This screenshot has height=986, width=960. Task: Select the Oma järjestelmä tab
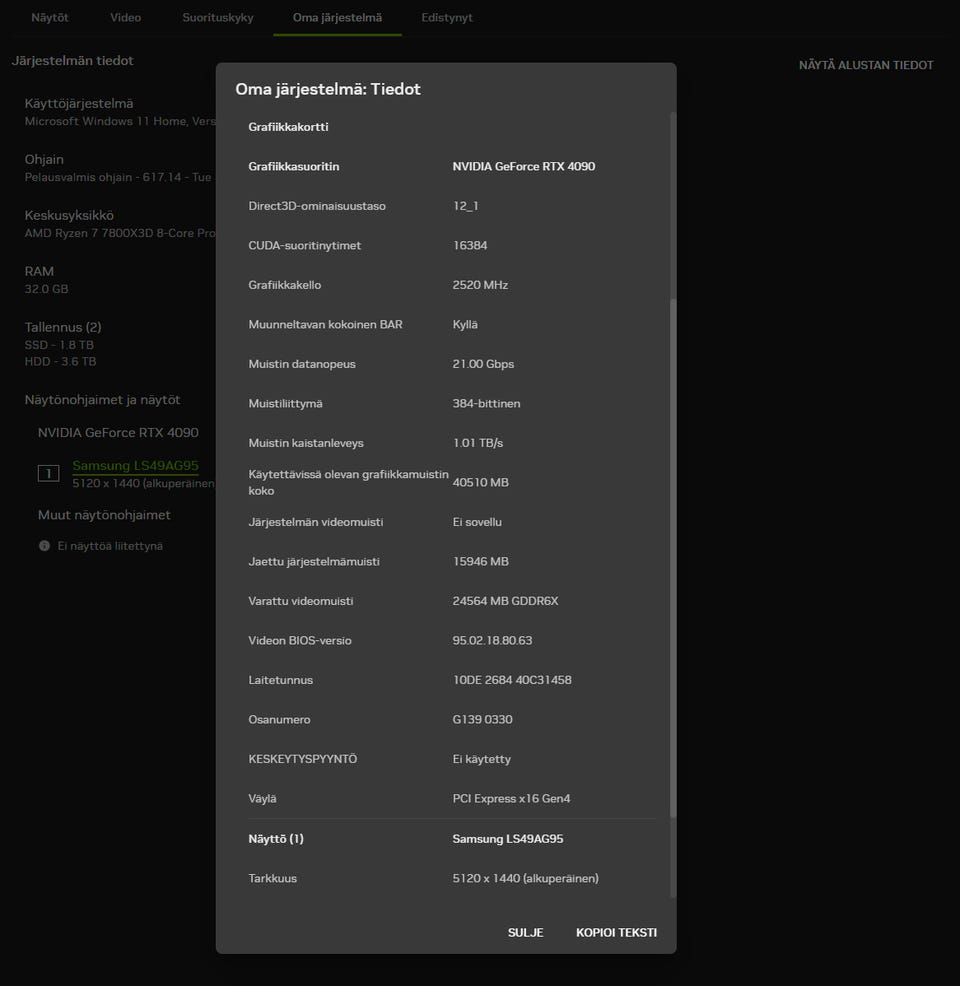point(338,18)
